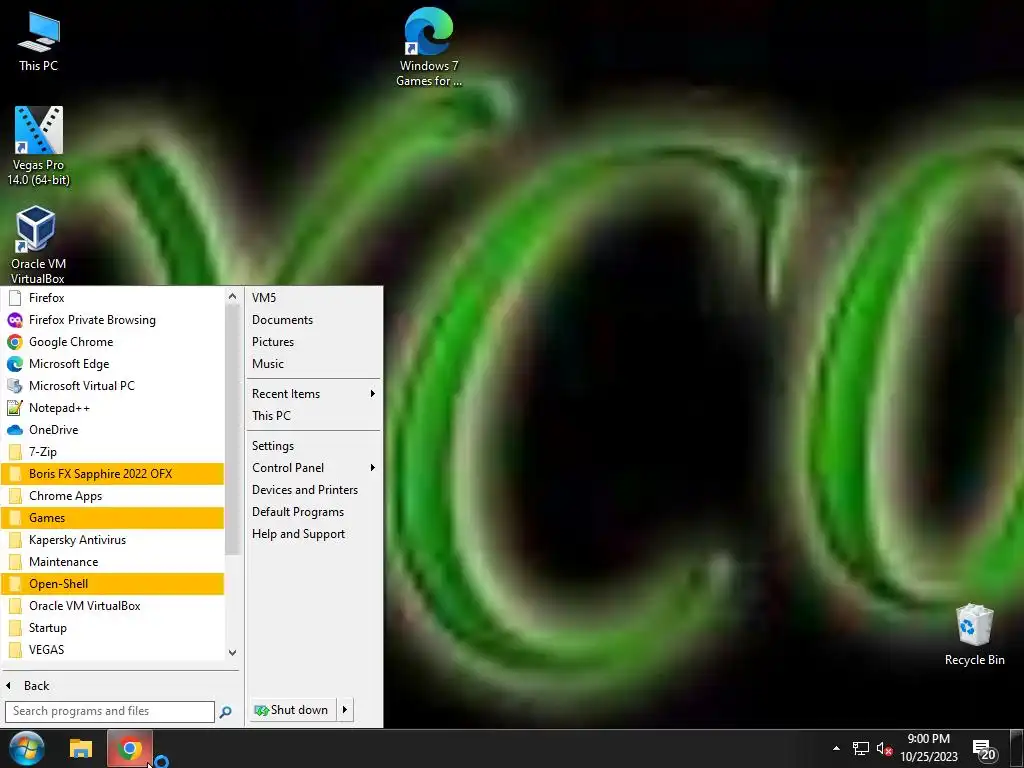
Task: Click the programs list scroll-down arrow
Action: pos(232,652)
